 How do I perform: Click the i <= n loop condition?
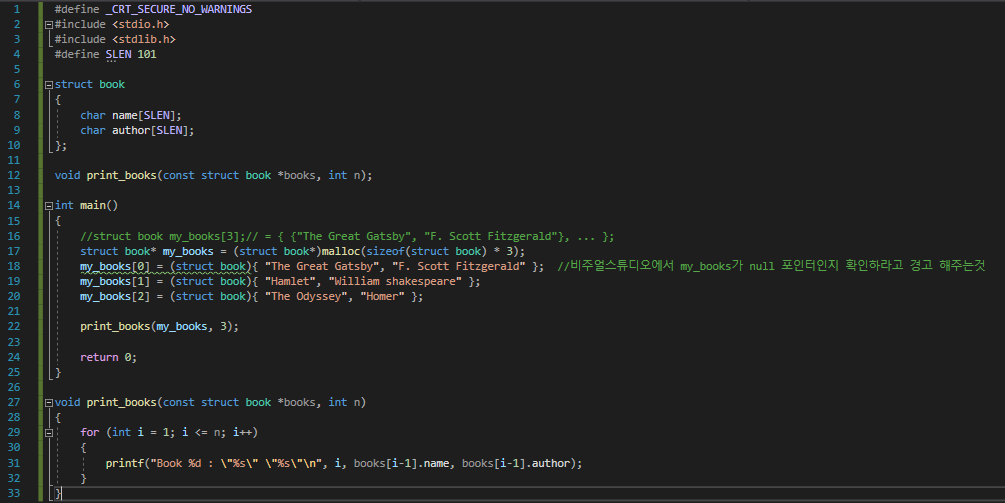[x=203, y=433]
